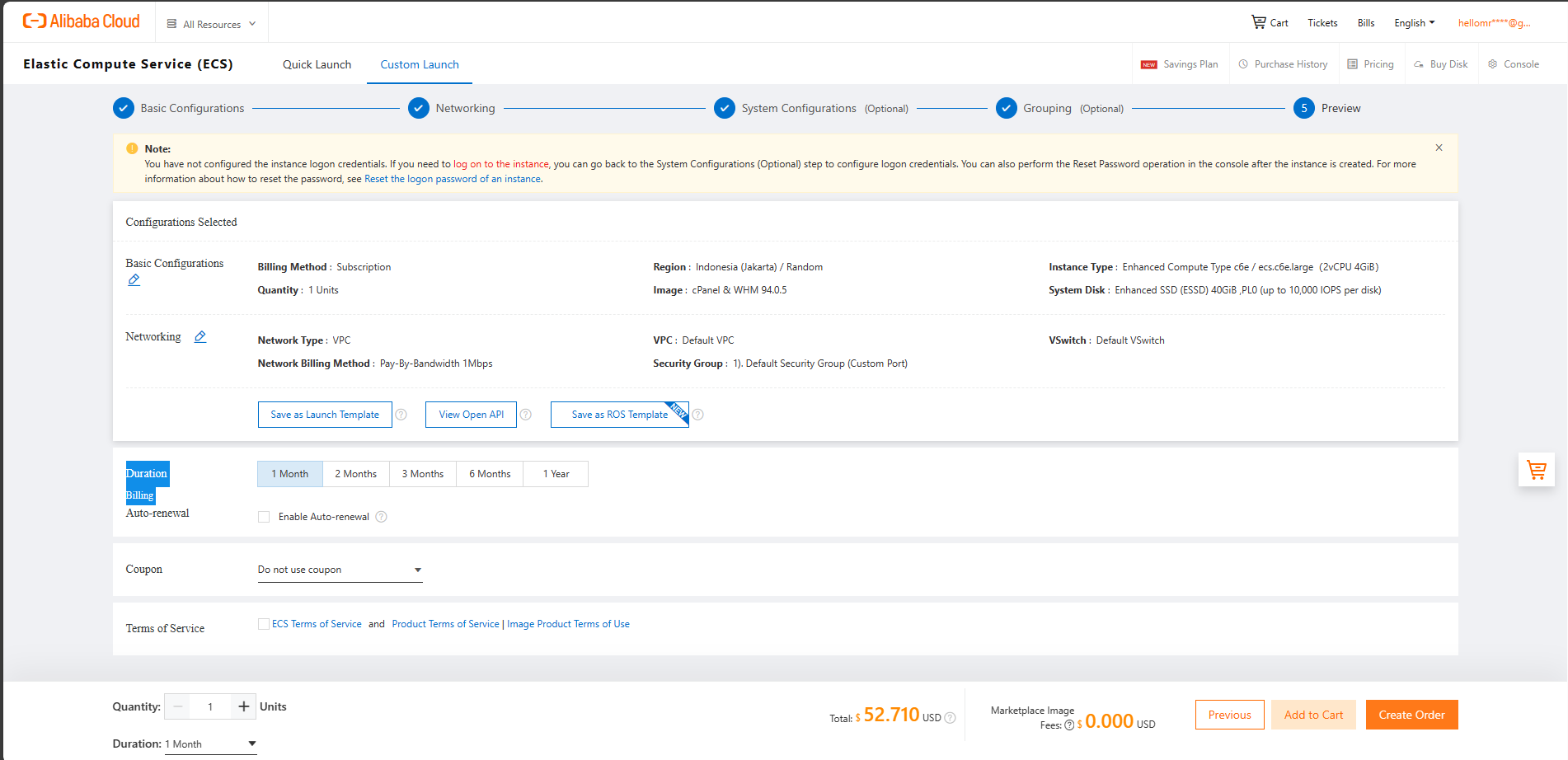The height and width of the screenshot is (760, 1568).
Task: Open Buy Disk
Action: tap(1440, 64)
